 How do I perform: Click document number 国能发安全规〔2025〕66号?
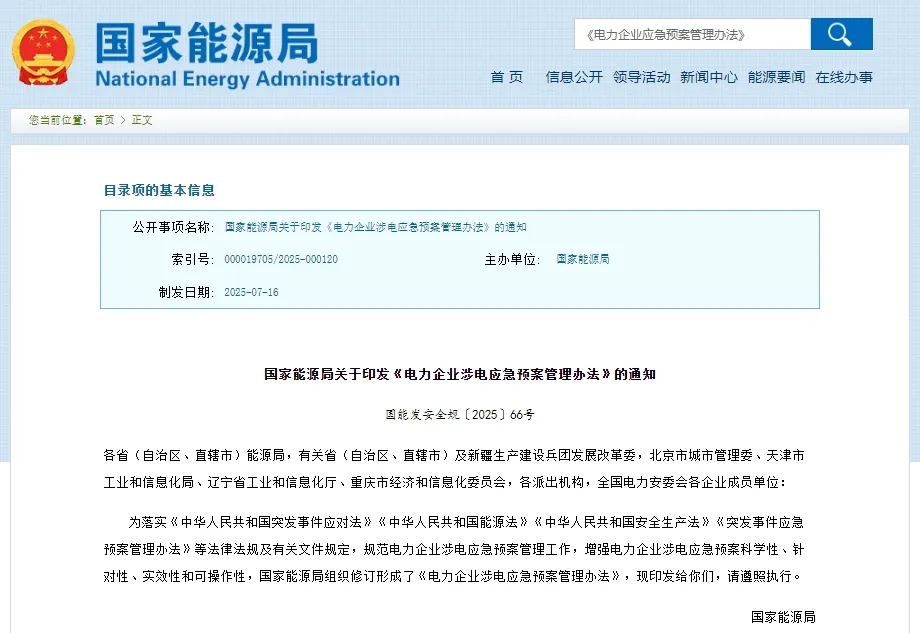(x=460, y=413)
